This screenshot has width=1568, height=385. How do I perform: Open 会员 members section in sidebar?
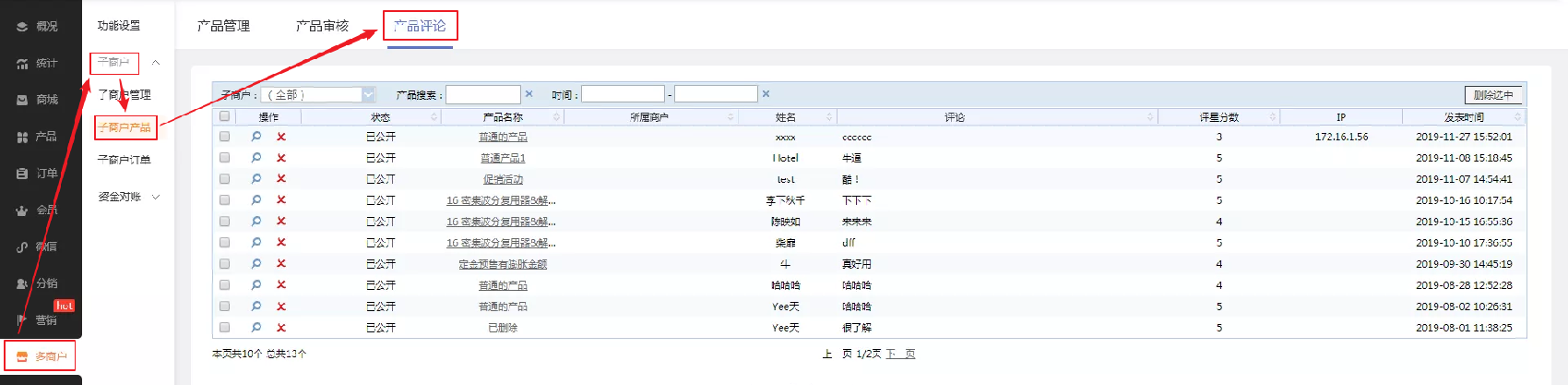[x=38, y=211]
